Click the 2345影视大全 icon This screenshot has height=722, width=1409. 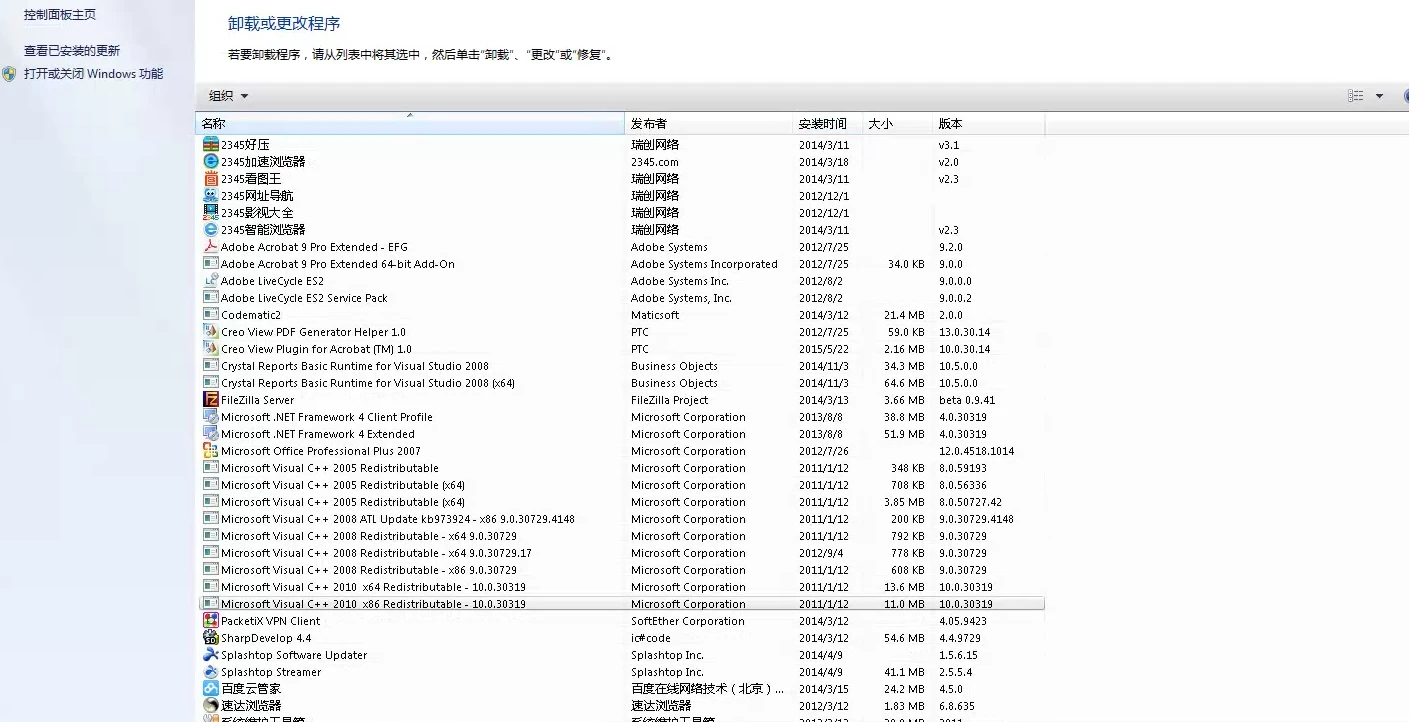point(211,213)
